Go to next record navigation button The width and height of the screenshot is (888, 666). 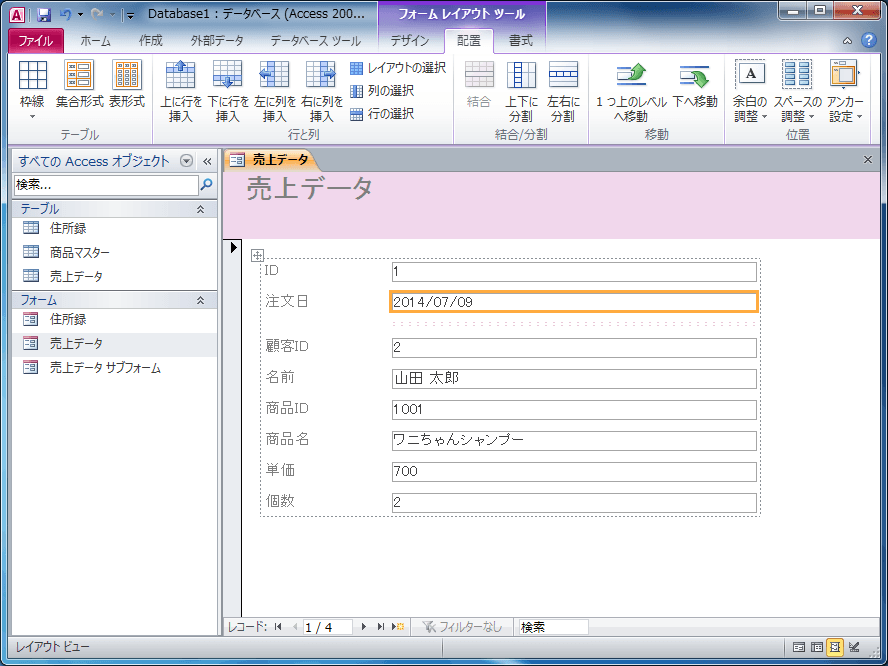364,626
